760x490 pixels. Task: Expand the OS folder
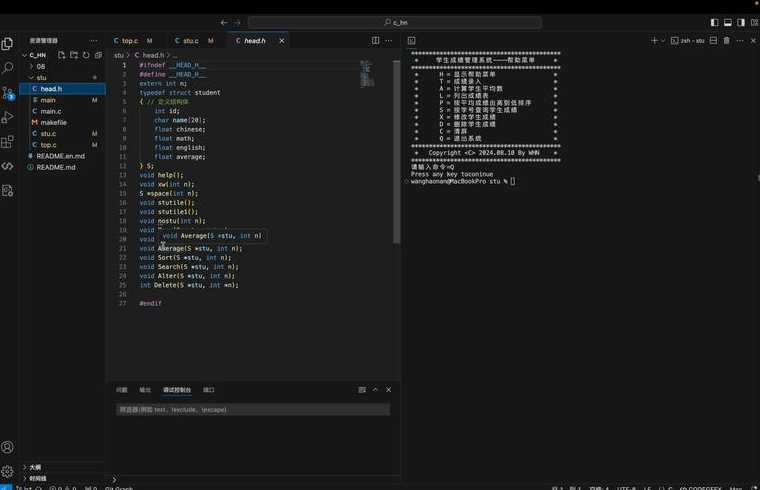[x=41, y=66]
